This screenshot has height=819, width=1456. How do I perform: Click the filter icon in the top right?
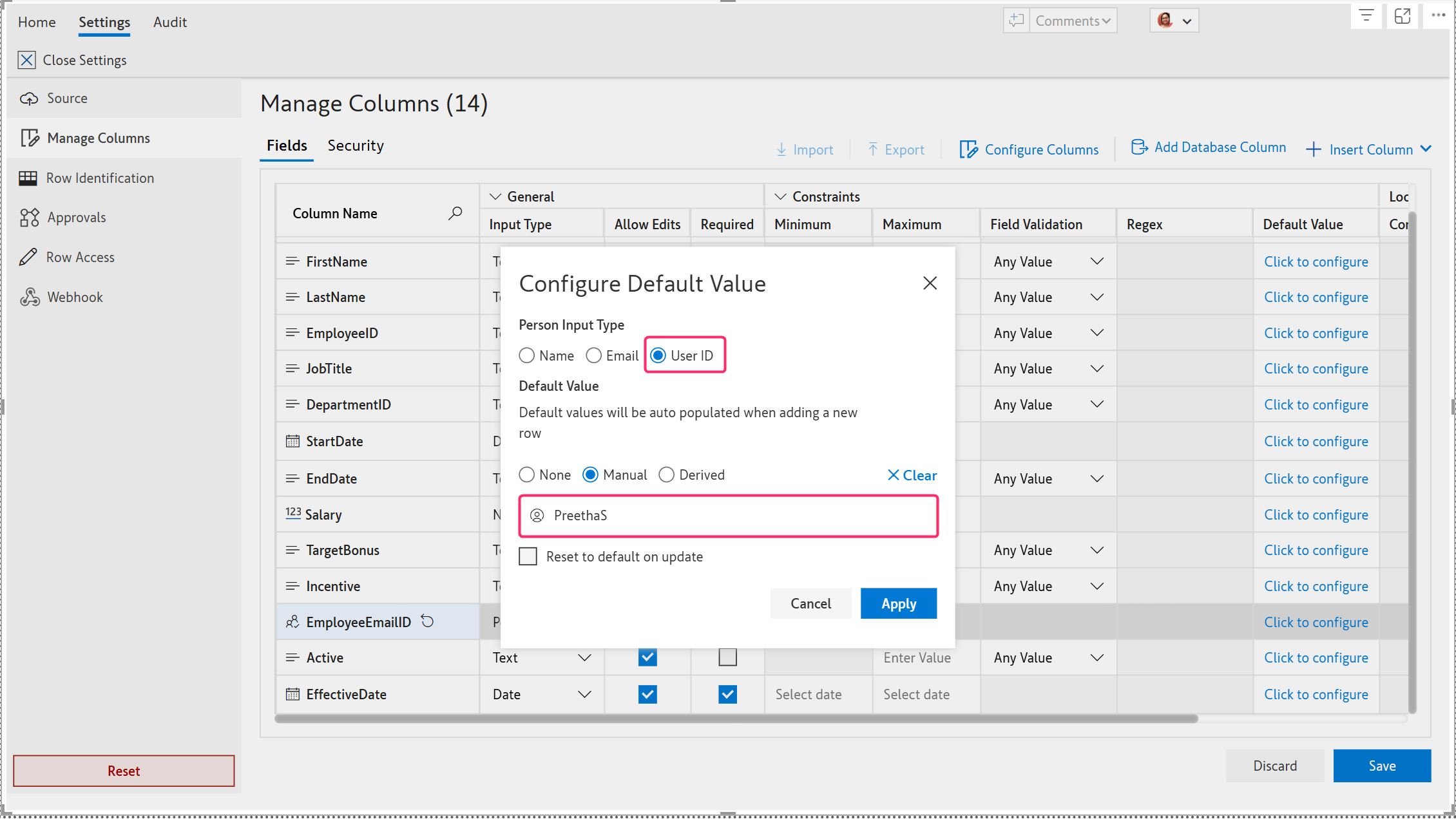(x=1366, y=16)
